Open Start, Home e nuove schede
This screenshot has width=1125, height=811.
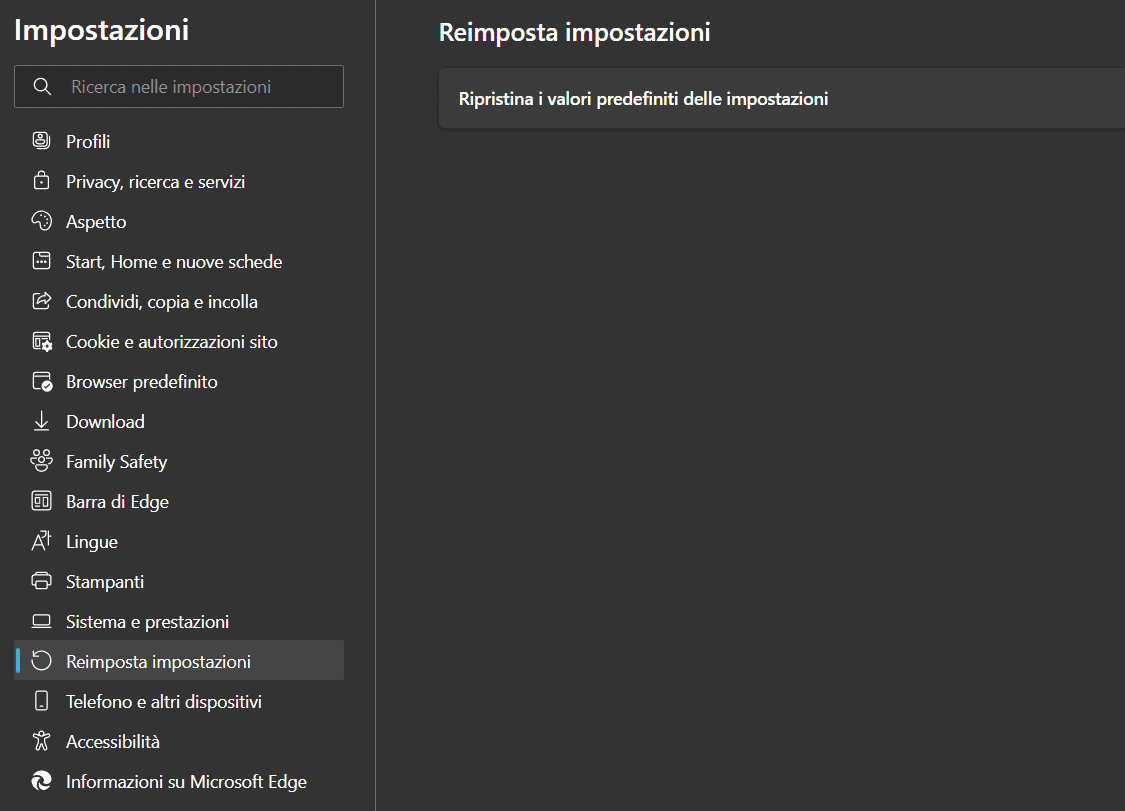(x=174, y=262)
